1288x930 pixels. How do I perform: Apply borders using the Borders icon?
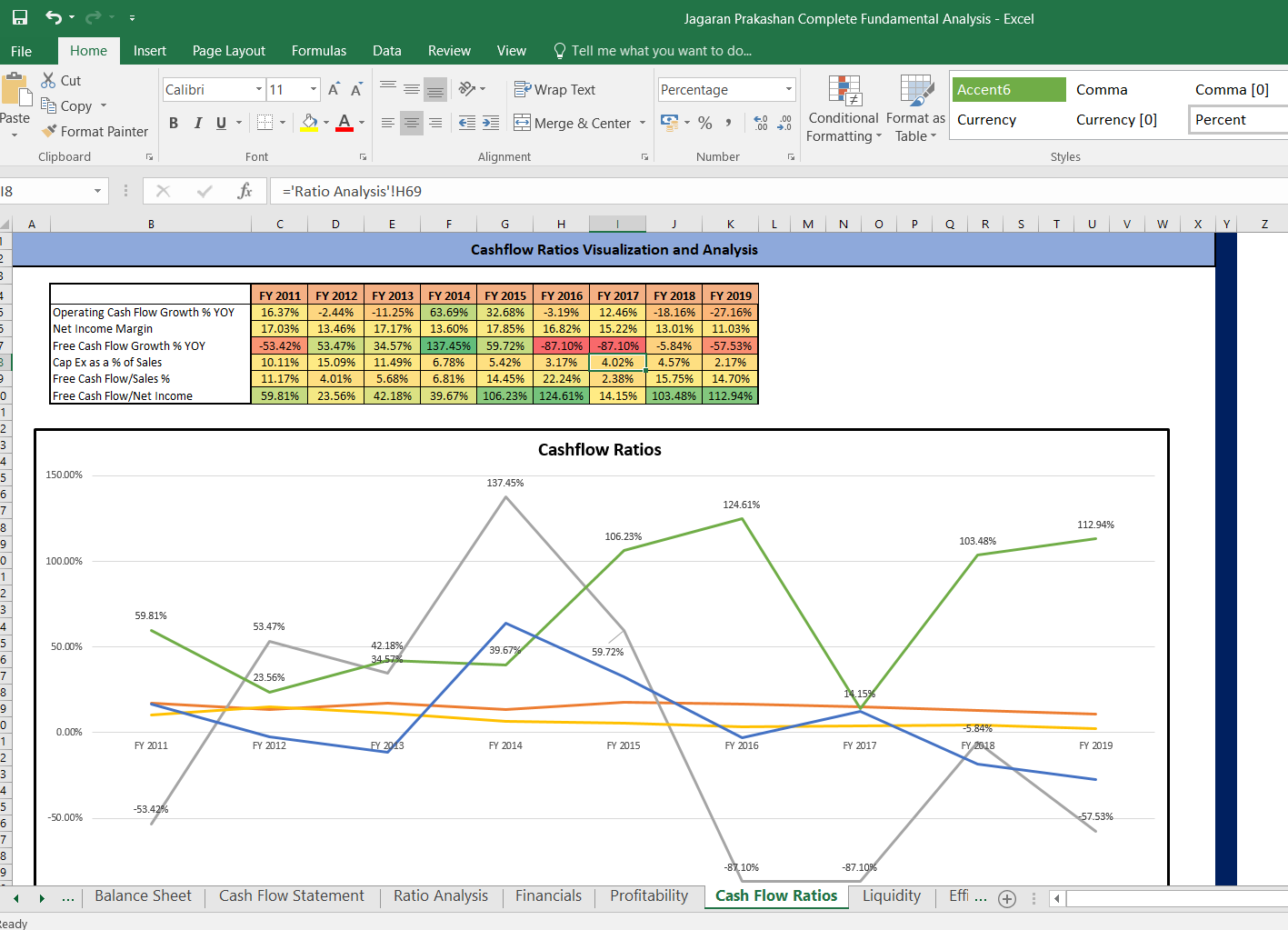(x=265, y=123)
